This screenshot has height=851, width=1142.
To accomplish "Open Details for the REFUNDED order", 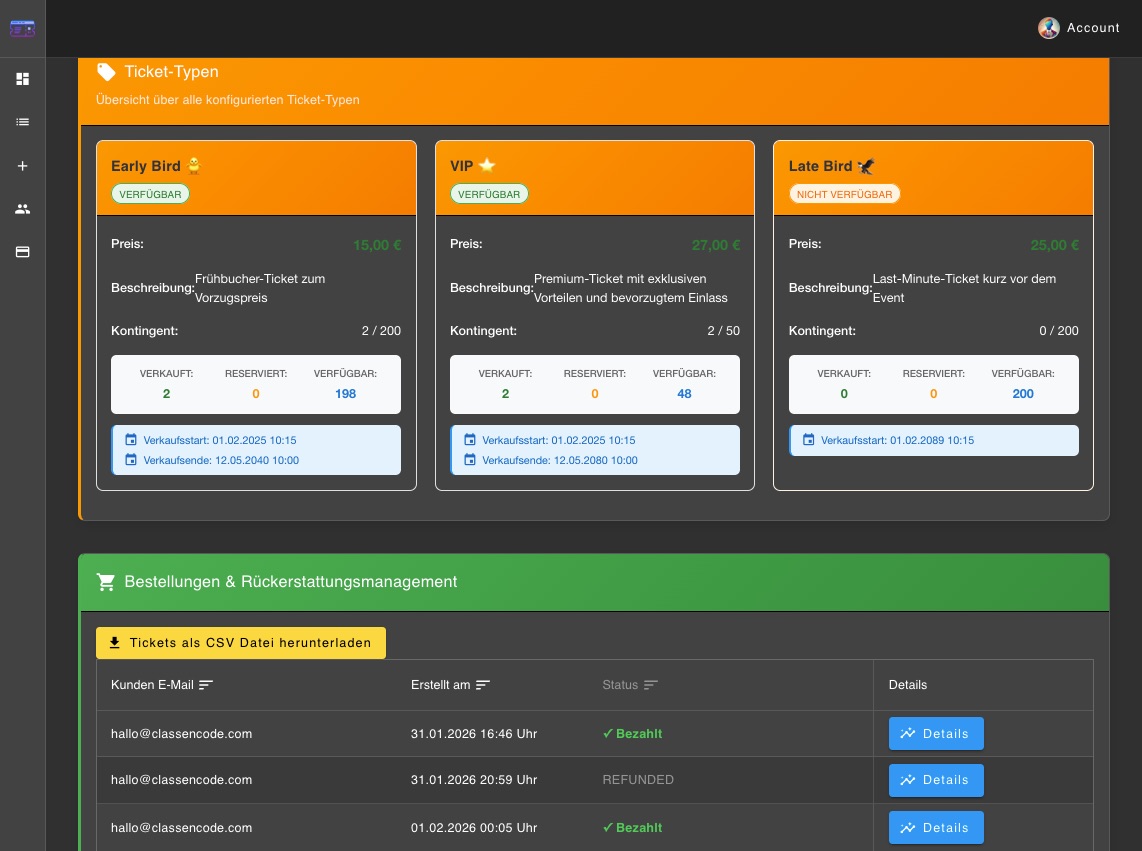I will 935,780.
